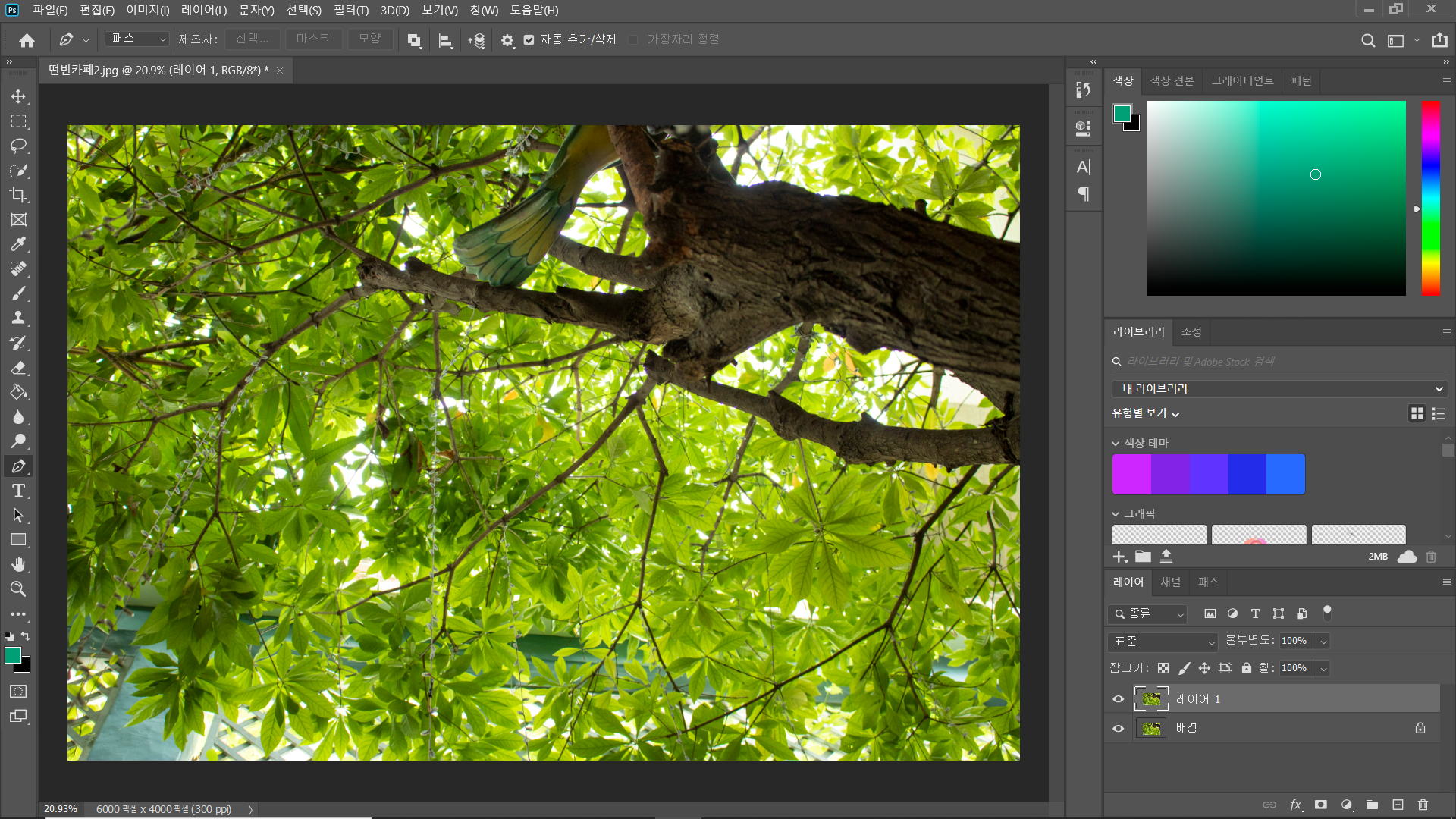Uncheck the 자동 추가/삭제 checkbox
This screenshot has height=819, width=1456.
[x=529, y=40]
